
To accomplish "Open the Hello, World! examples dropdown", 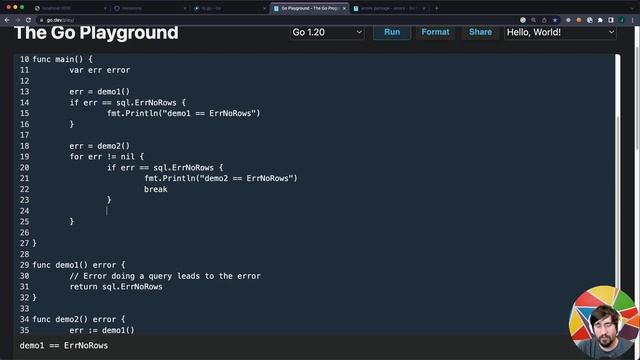I will point(560,32).
